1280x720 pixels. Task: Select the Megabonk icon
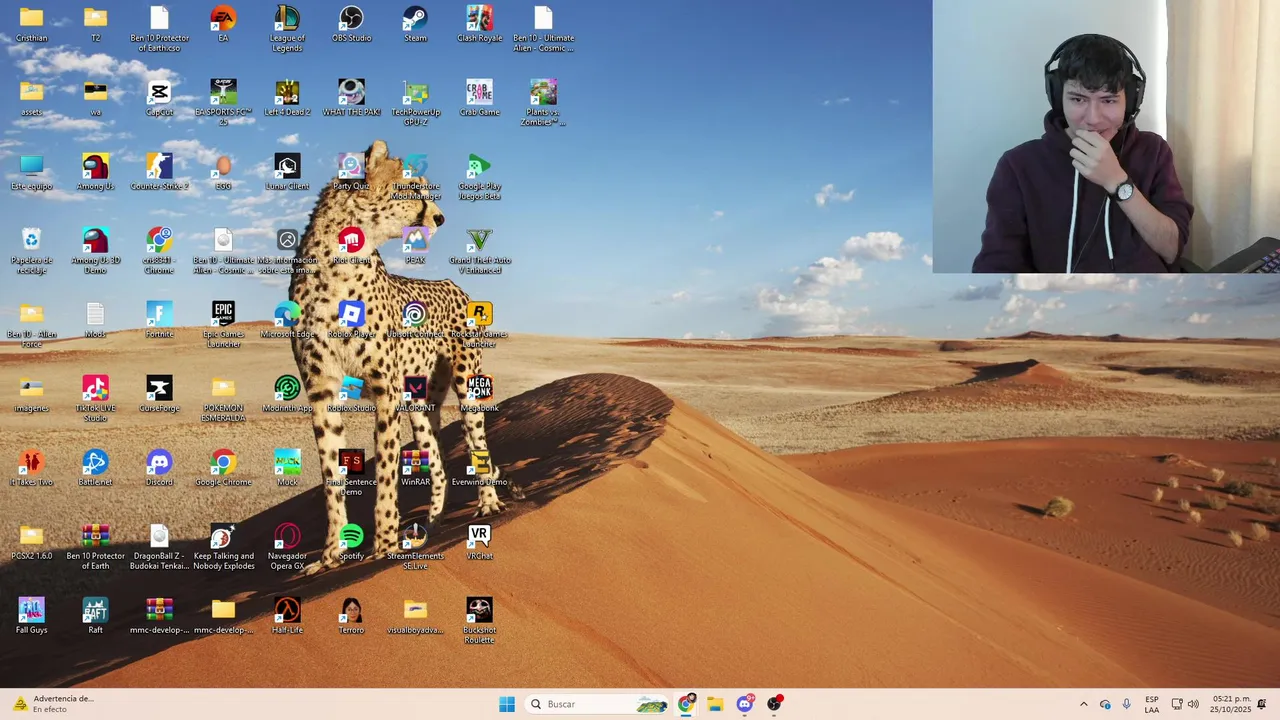[x=479, y=394]
